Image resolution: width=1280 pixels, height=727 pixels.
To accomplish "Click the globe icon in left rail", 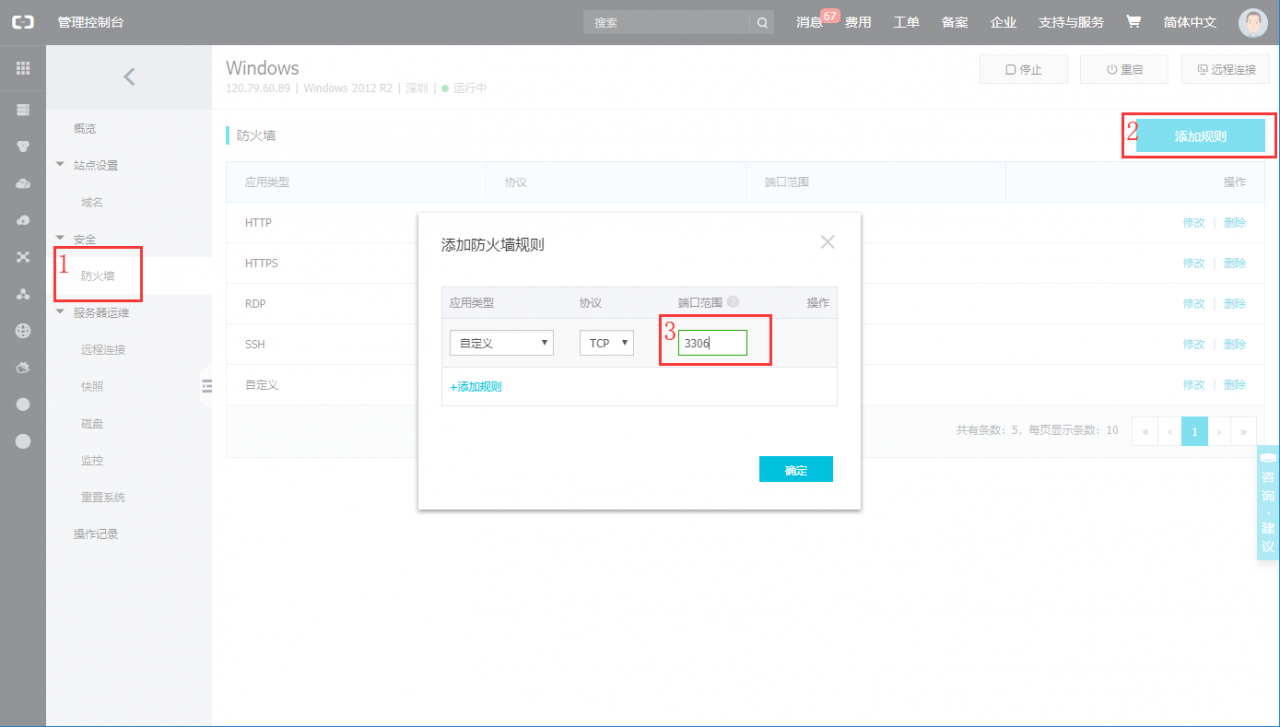I will tap(23, 330).
